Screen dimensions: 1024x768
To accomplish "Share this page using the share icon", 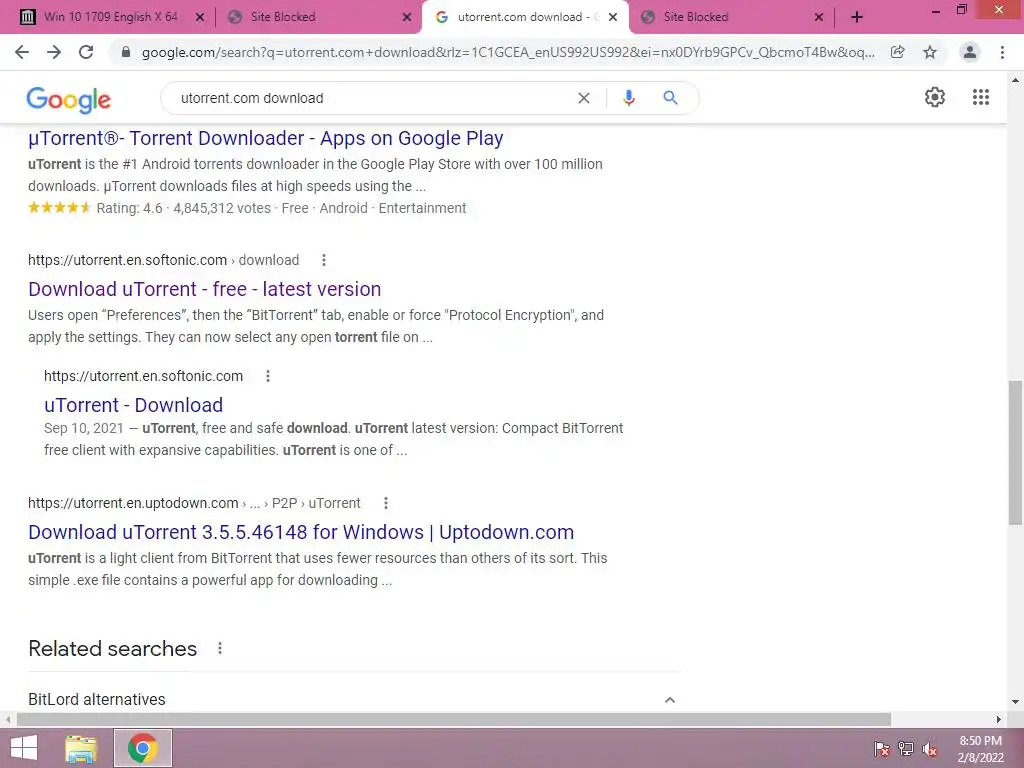I will 898,52.
